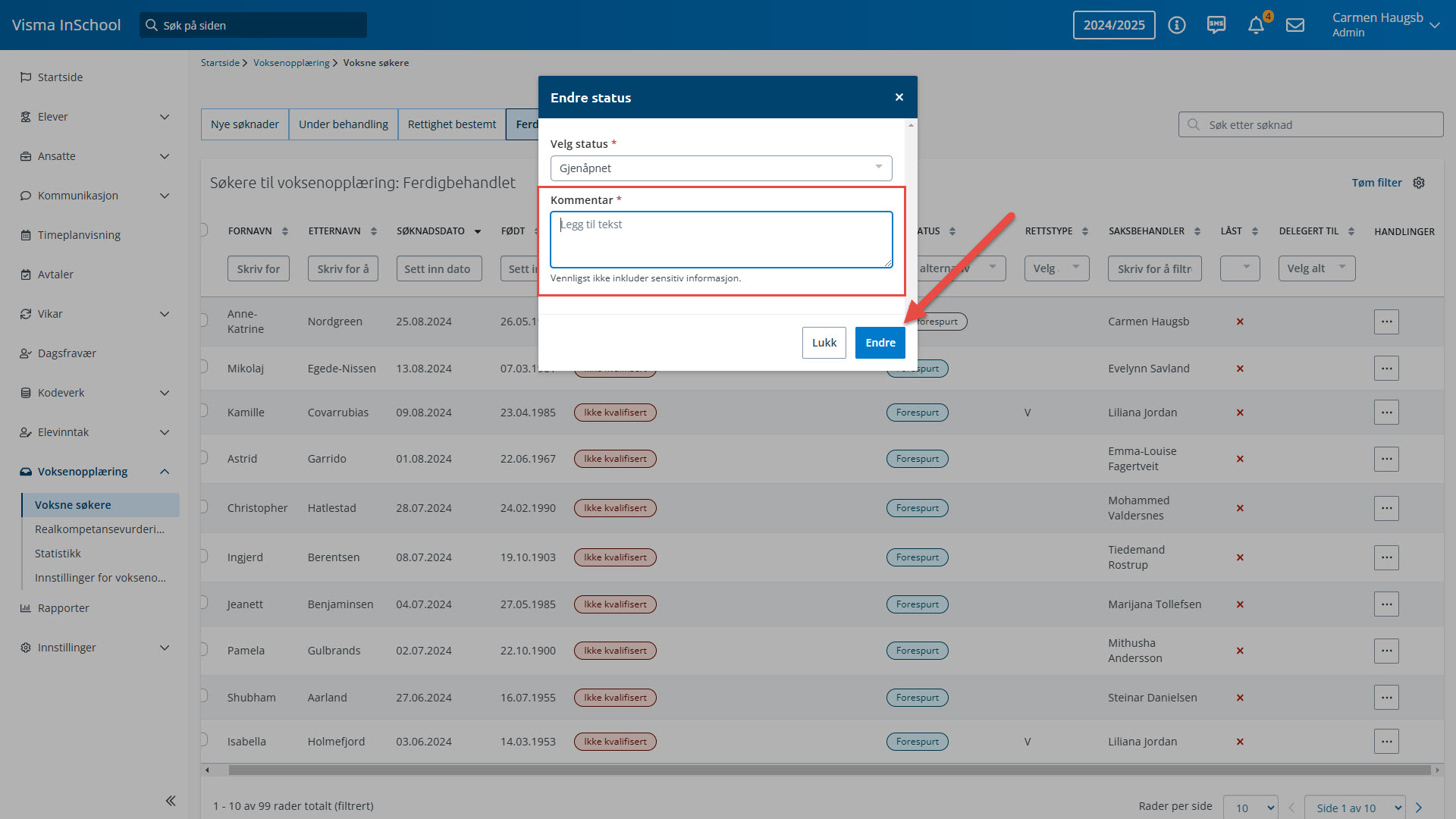The height and width of the screenshot is (819, 1456).
Task: Open the SMS messages icon
Action: click(x=1216, y=25)
